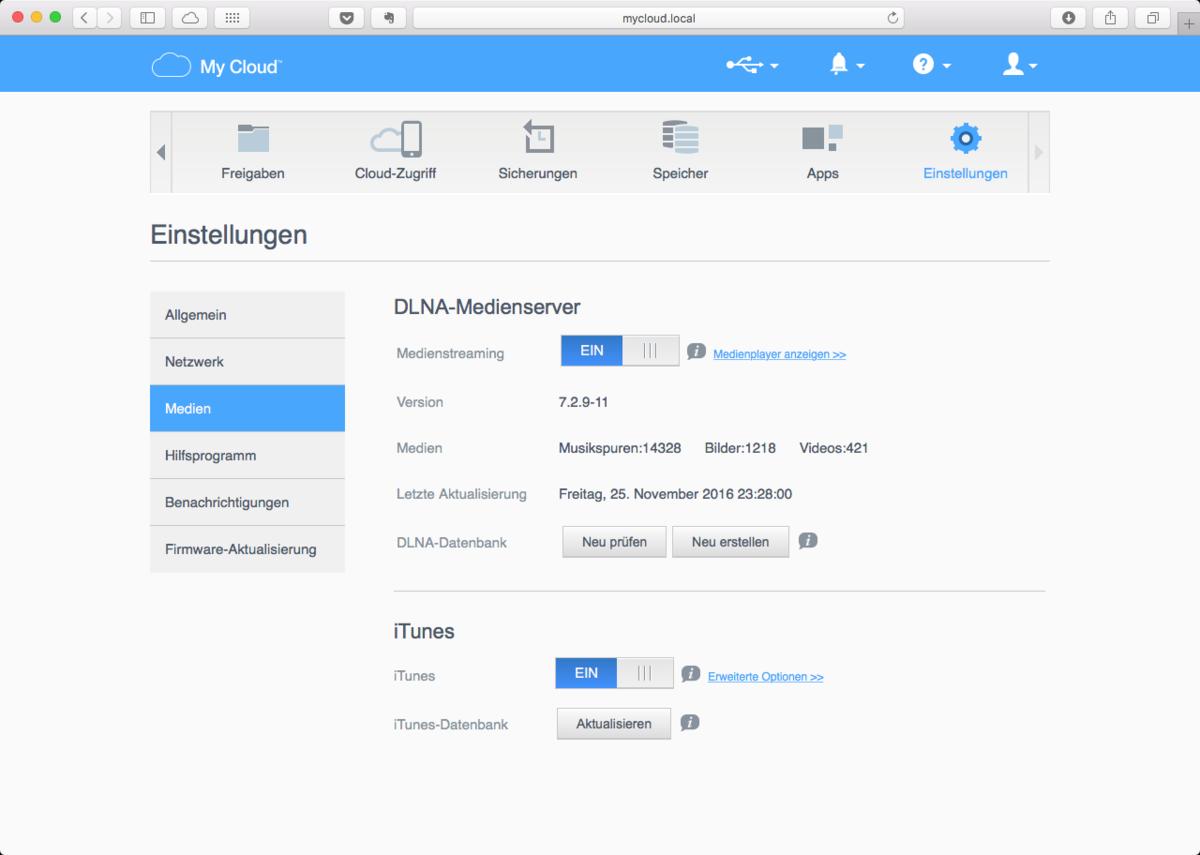Click the Videos:421 count

coord(834,448)
